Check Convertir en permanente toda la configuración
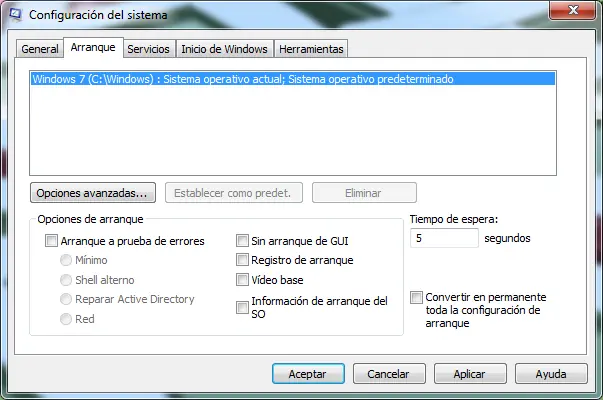 pyautogui.click(x=416, y=297)
